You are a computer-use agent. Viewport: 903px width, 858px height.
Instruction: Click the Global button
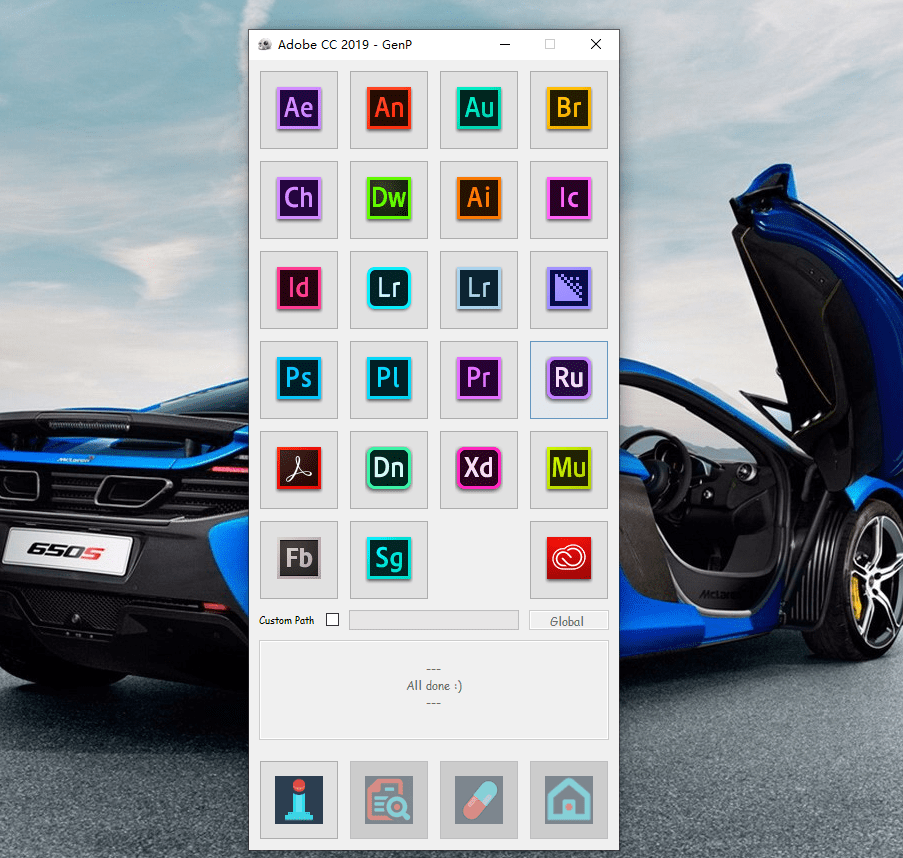(568, 620)
